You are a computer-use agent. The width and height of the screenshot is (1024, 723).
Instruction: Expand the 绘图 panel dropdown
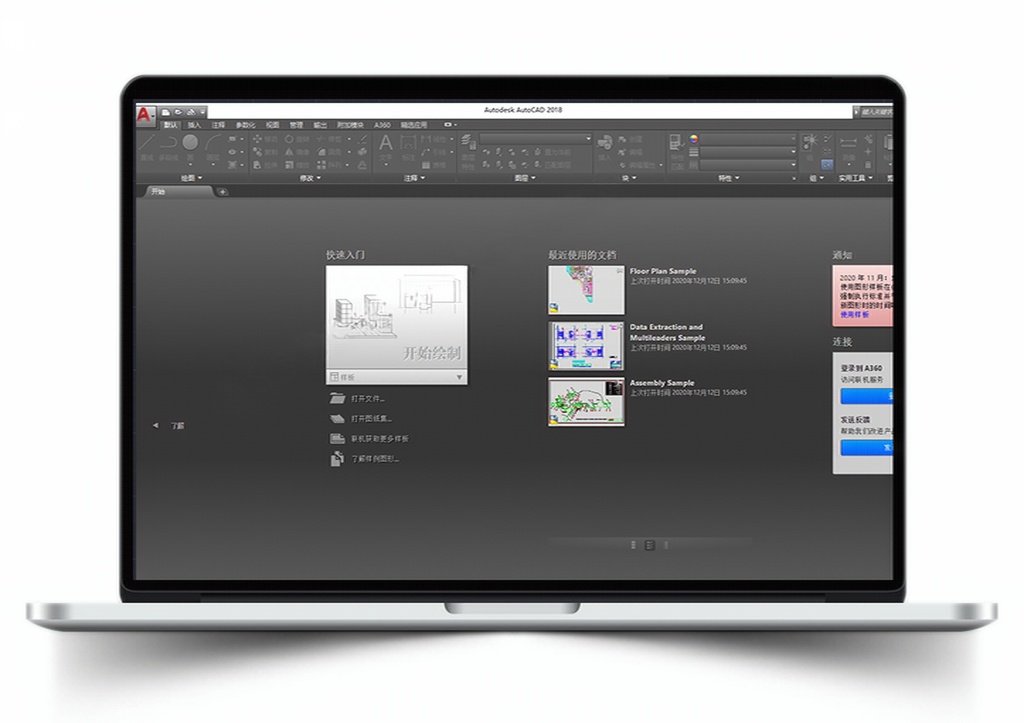(x=191, y=178)
